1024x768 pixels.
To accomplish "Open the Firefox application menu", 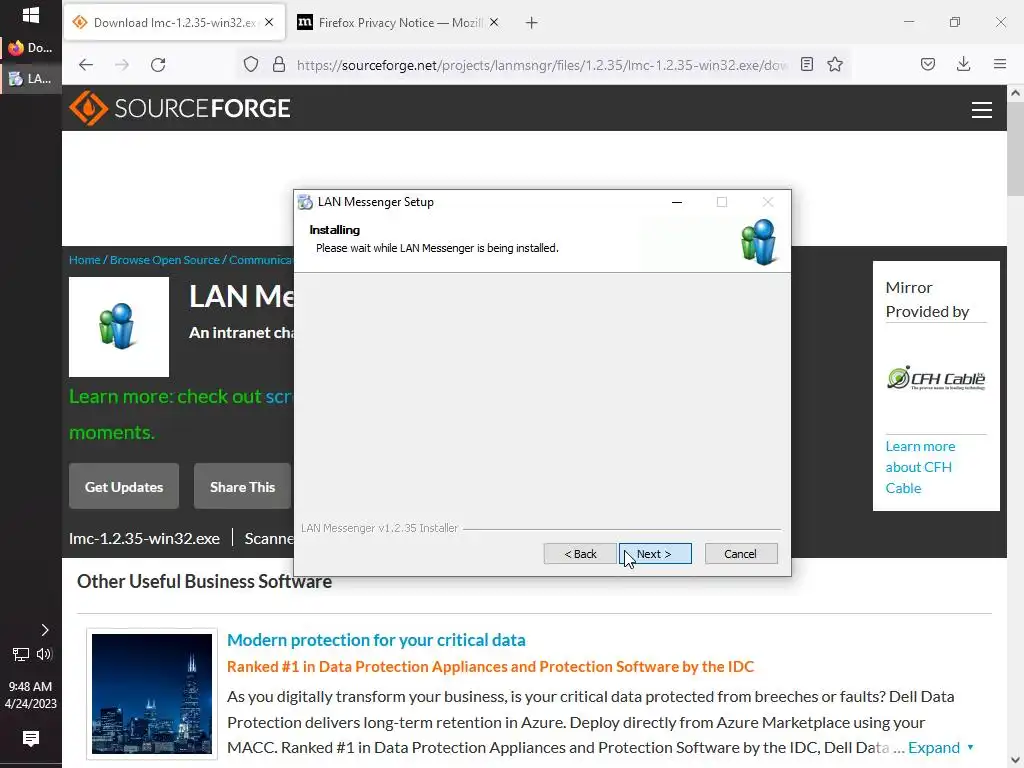I will click(x=1000, y=64).
